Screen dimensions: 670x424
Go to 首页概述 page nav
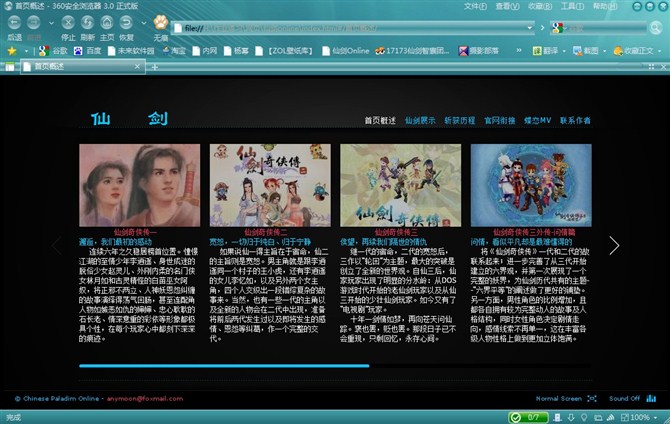pos(379,121)
